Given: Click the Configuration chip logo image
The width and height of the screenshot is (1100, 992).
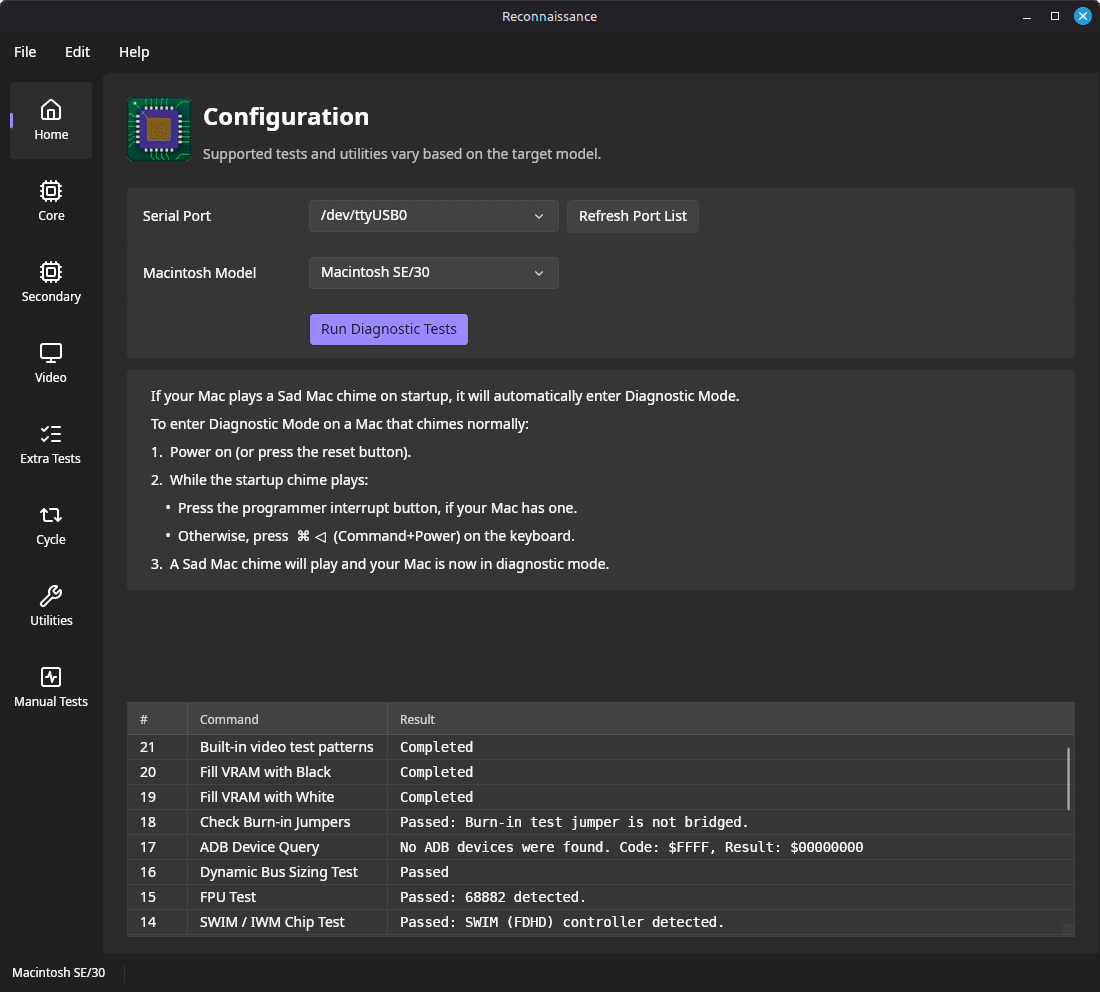Looking at the screenshot, I should (159, 129).
